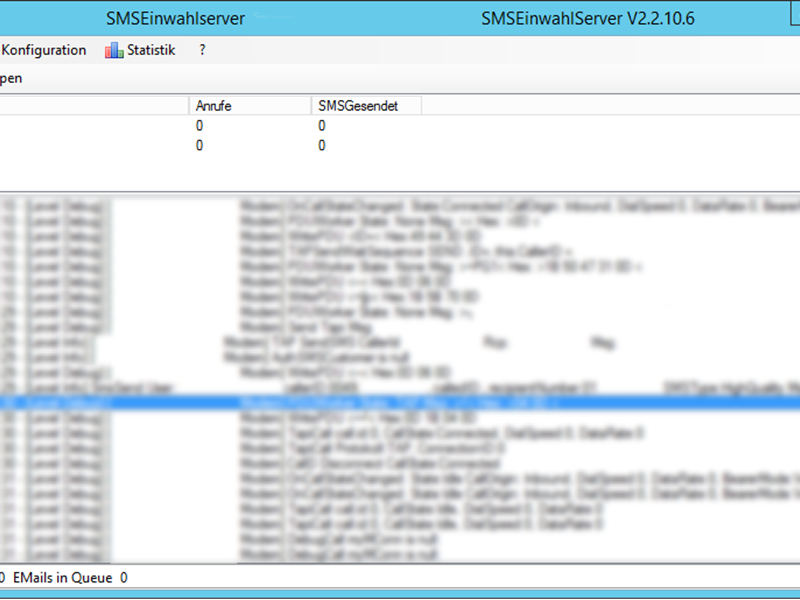Click the SMSGesendet column header
This screenshot has height=600, width=800.
coord(365,105)
